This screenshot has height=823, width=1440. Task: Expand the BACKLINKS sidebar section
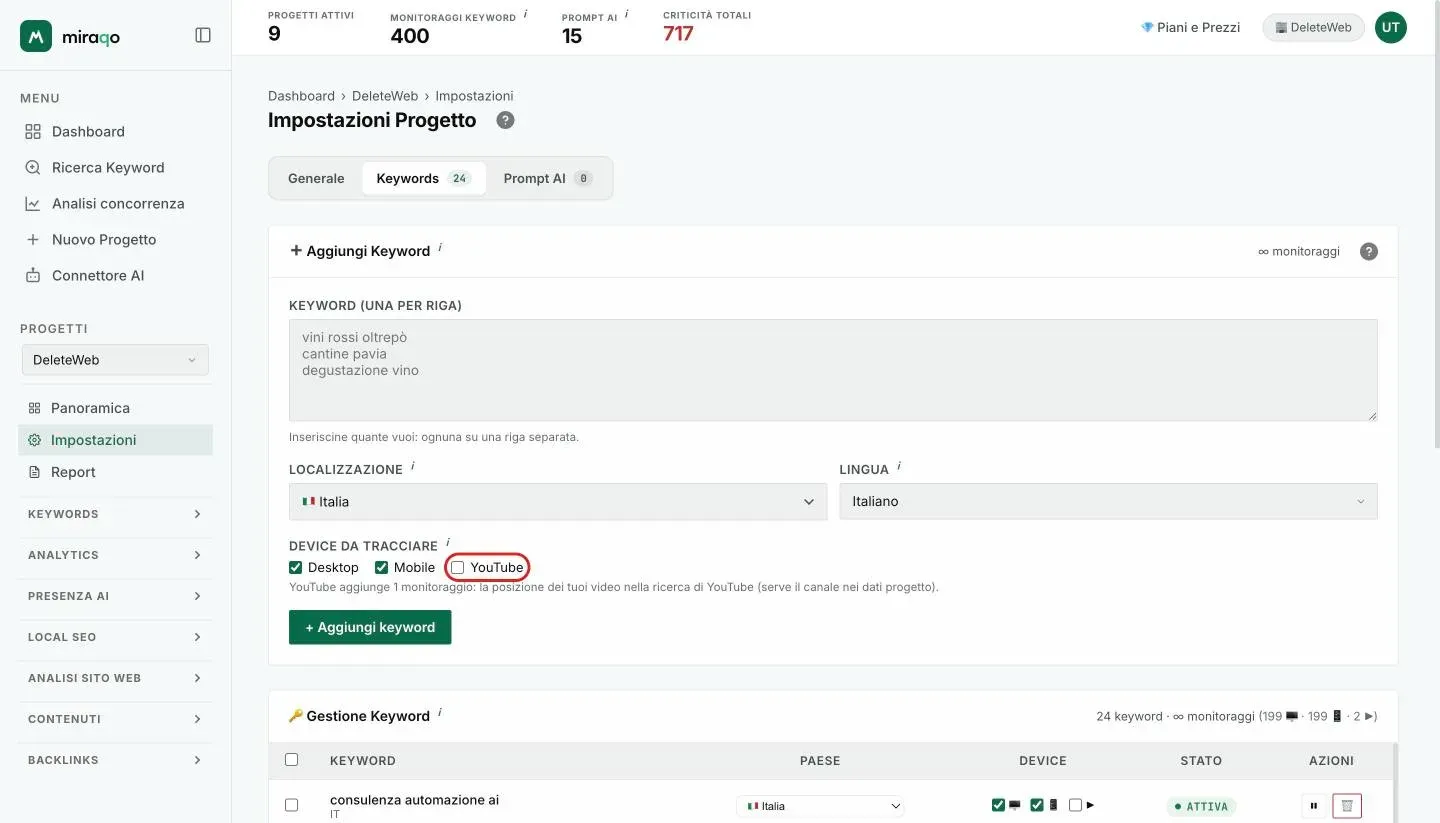coord(115,760)
